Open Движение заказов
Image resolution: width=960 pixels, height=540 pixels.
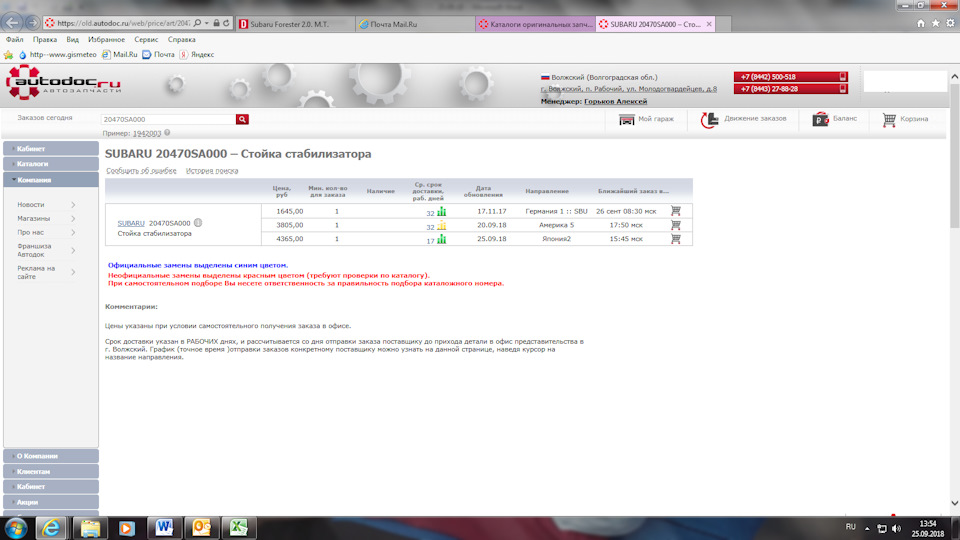[x=743, y=119]
